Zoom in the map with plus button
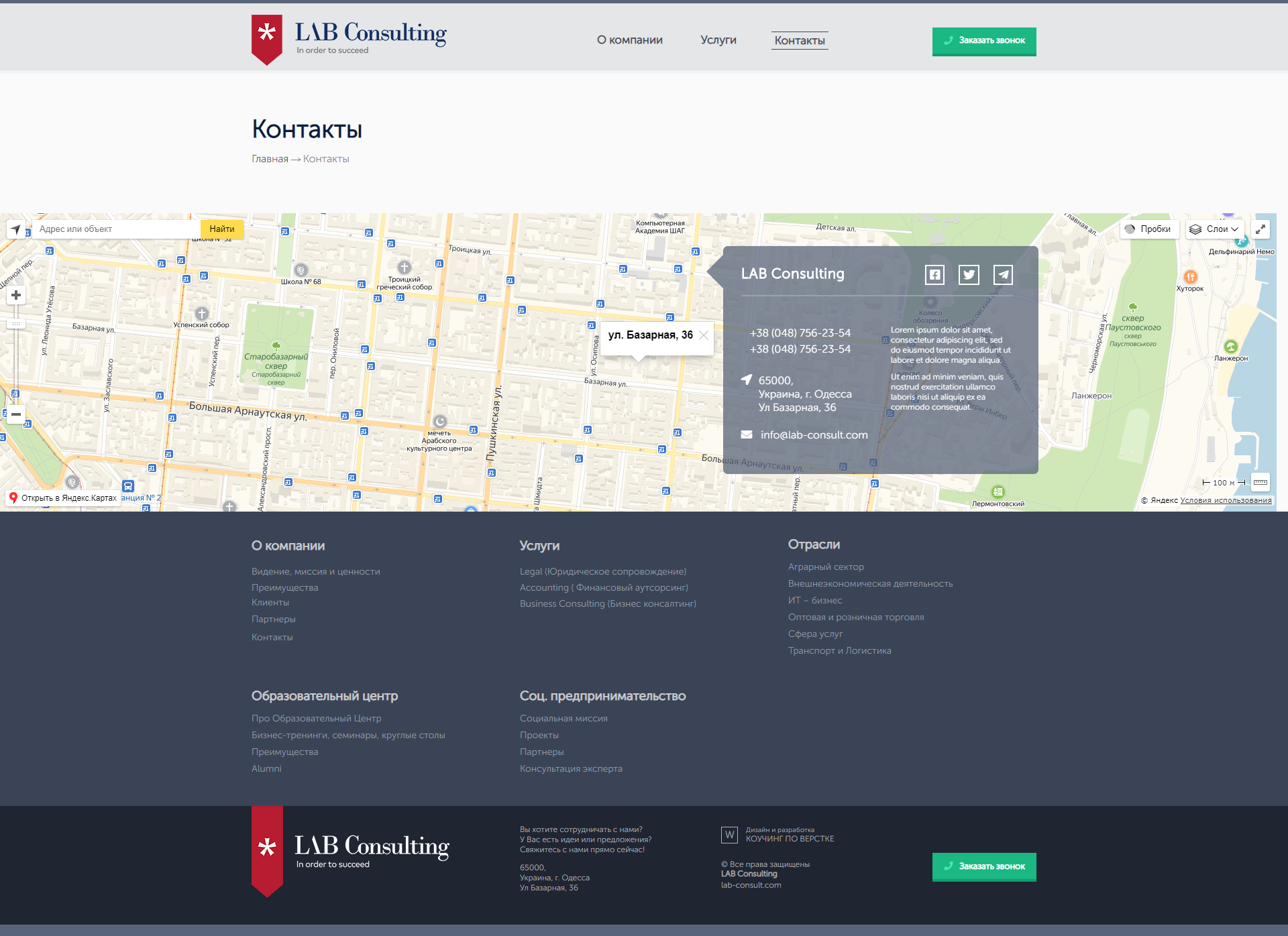 [x=16, y=295]
